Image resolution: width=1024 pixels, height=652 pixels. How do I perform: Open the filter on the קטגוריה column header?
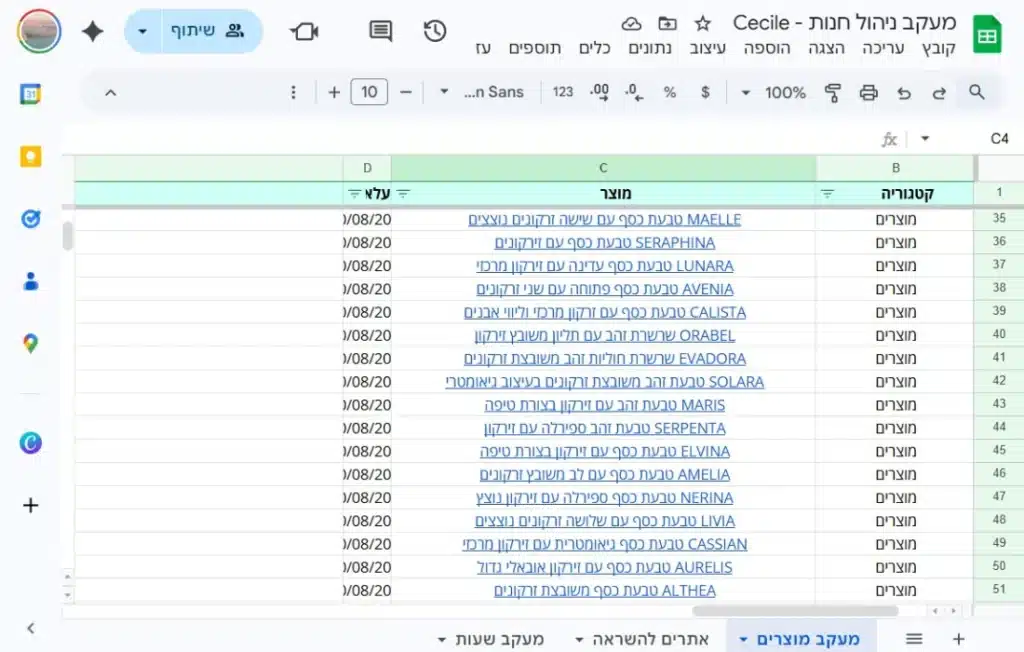(827, 194)
